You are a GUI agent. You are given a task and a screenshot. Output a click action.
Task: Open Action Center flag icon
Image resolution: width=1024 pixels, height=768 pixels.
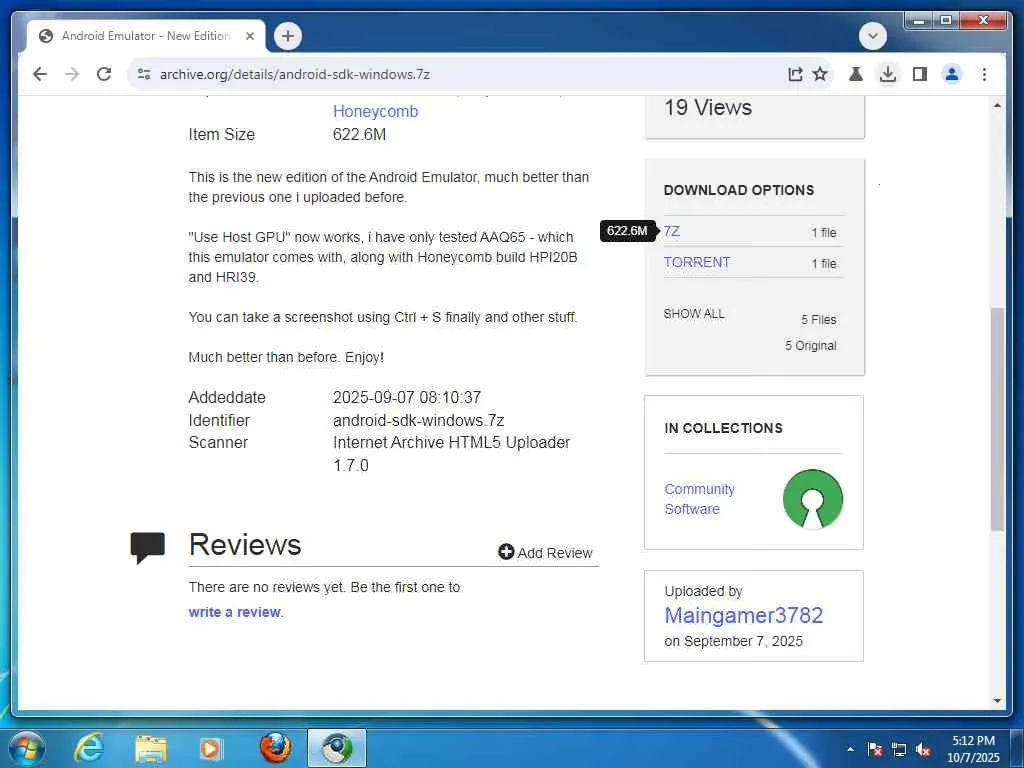click(875, 749)
